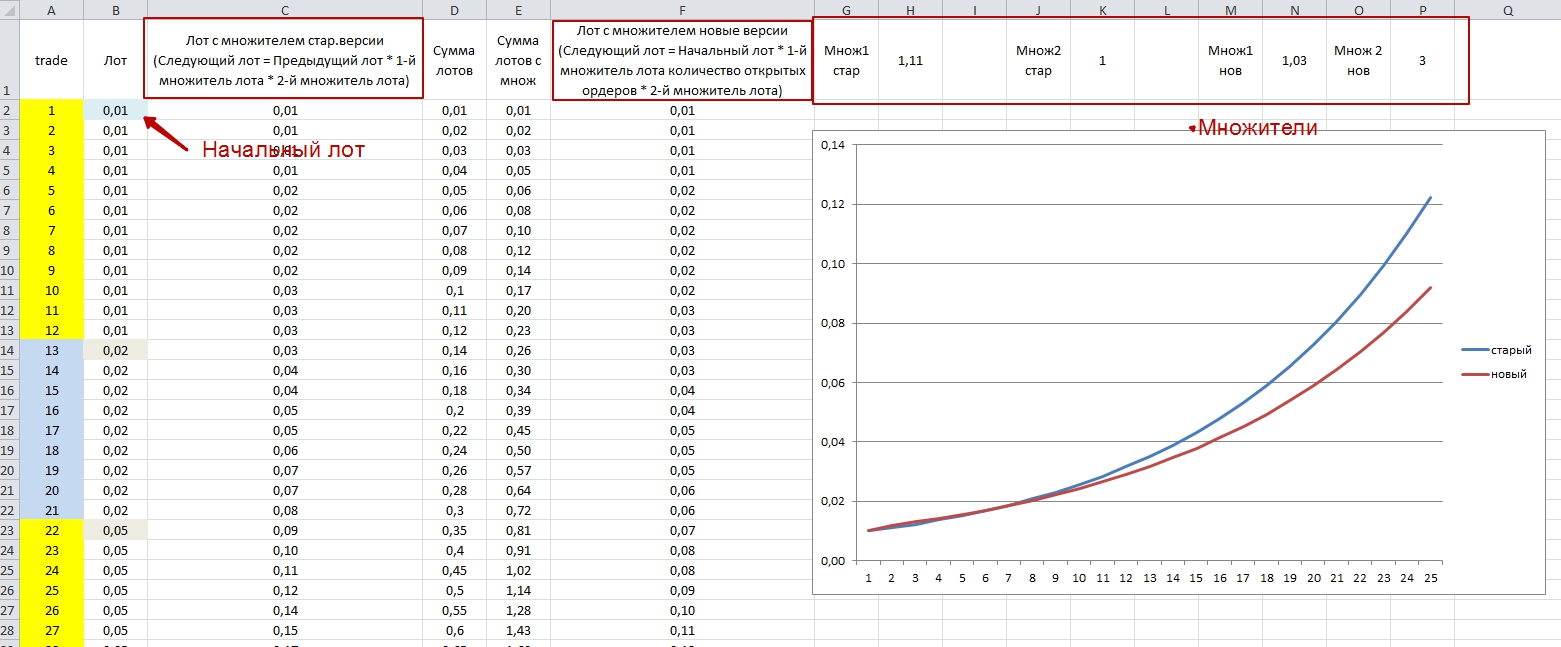Select light blue cell B2 with initial lot
The height and width of the screenshot is (647, 1561).
(x=115, y=110)
